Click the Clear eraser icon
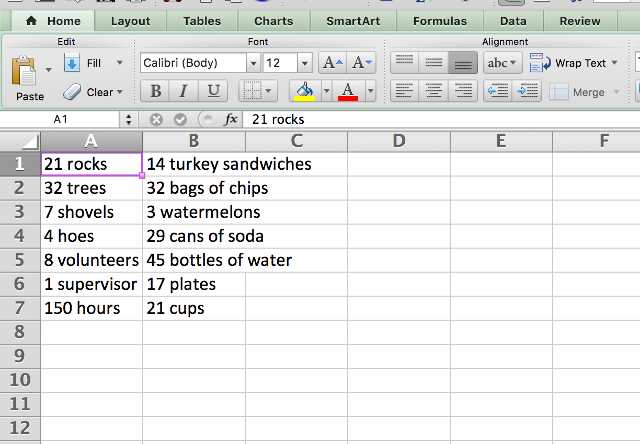The image size is (640, 444). (x=72, y=92)
